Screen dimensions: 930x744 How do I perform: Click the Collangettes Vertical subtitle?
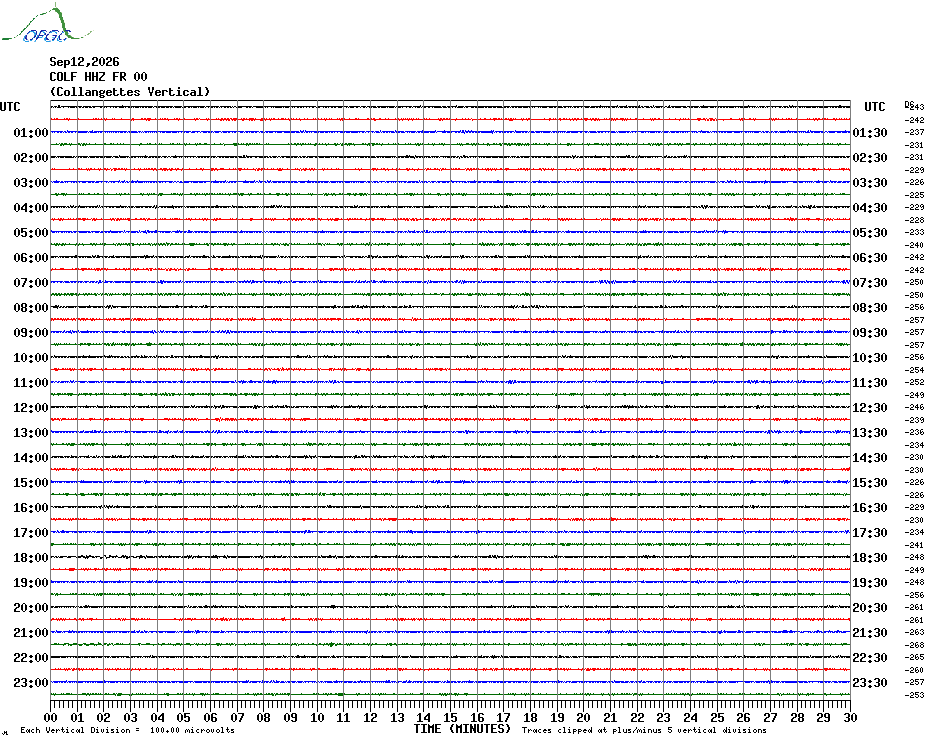(130, 92)
